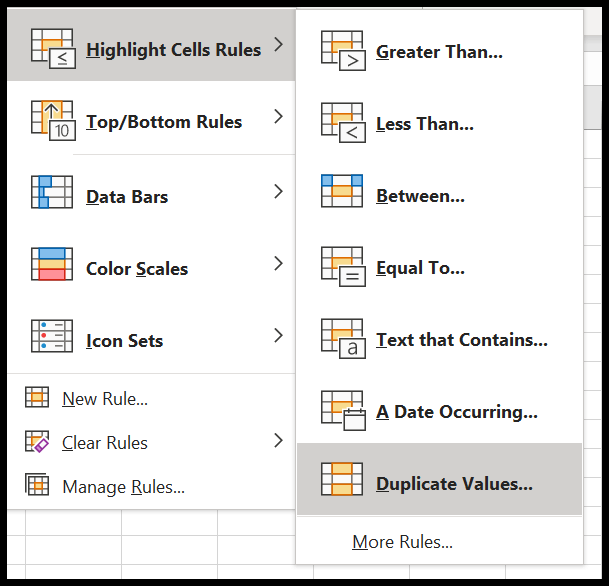Viewport: 609px width, 586px height.
Task: Click the Duplicate Values icon
Action: tap(342, 479)
